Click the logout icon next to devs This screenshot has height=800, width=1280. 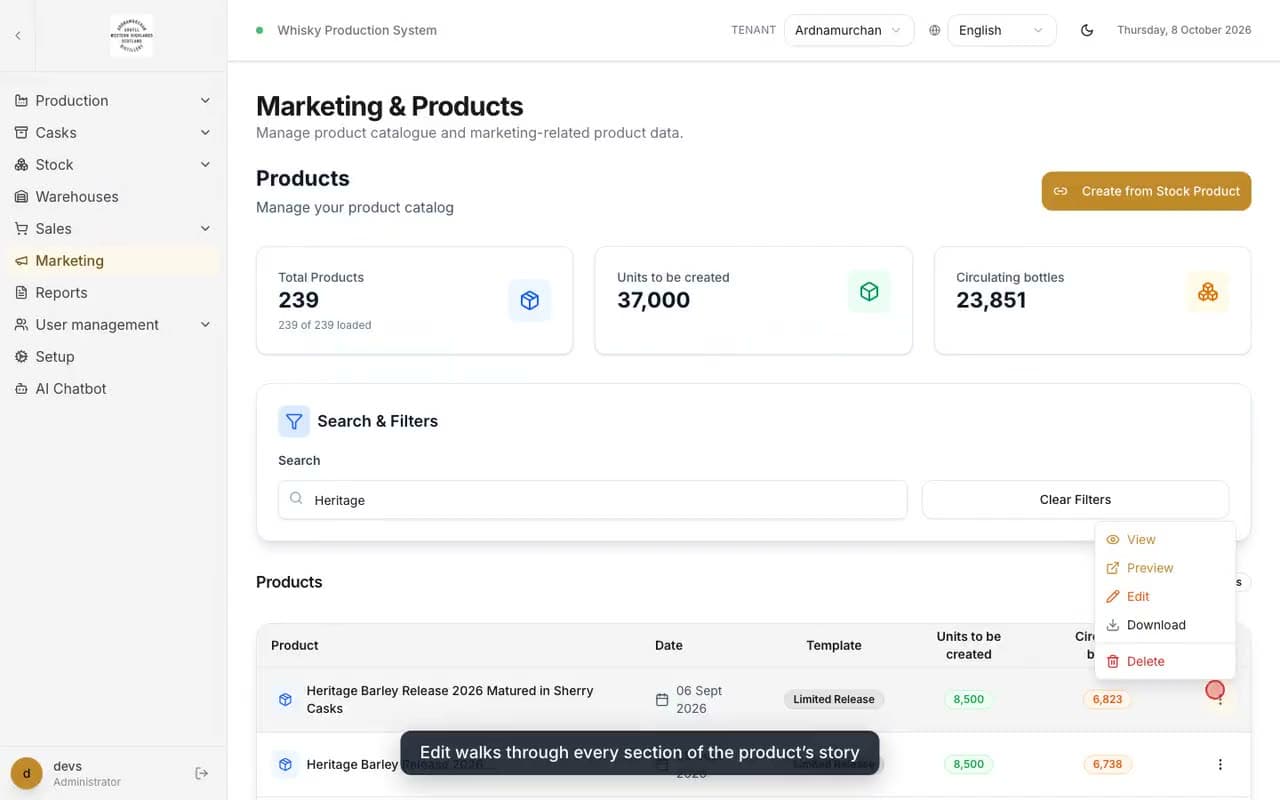pos(201,773)
